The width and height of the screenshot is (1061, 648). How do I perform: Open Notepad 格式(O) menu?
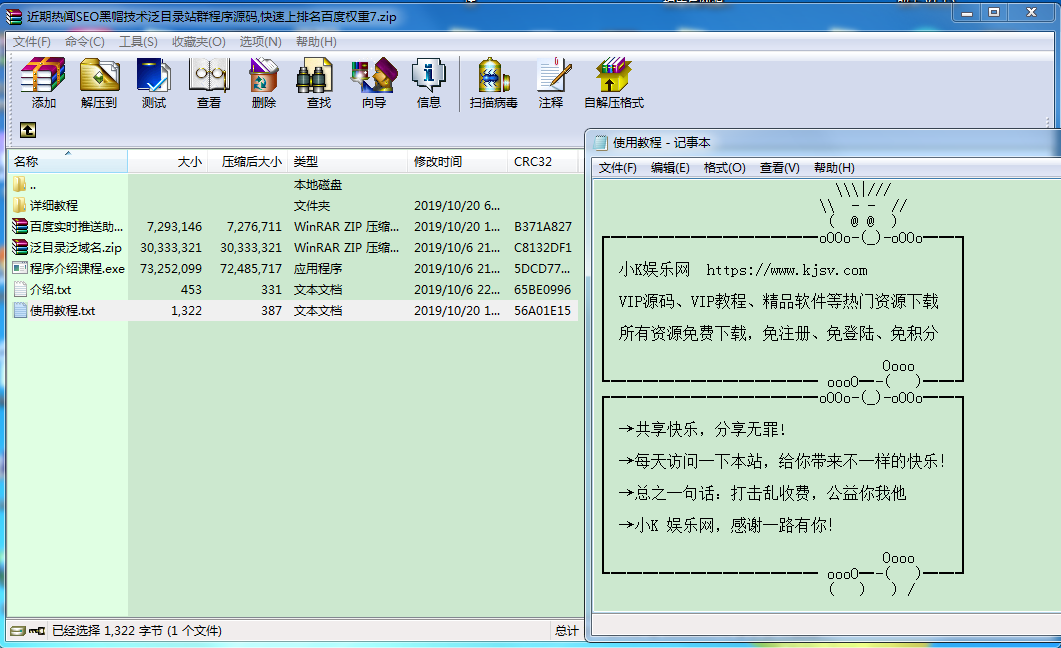click(x=724, y=168)
